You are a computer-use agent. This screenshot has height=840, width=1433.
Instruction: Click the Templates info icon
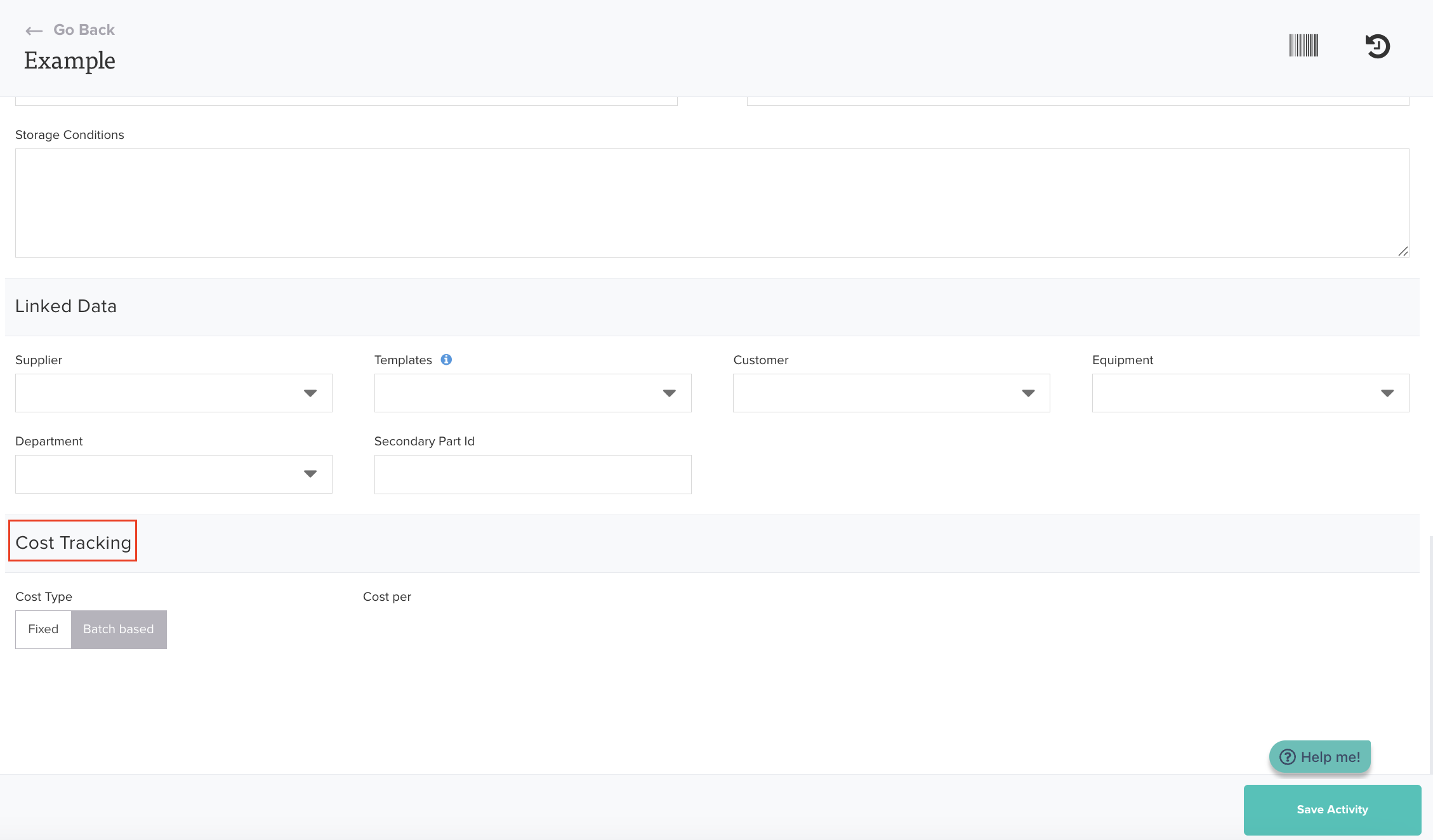446,360
